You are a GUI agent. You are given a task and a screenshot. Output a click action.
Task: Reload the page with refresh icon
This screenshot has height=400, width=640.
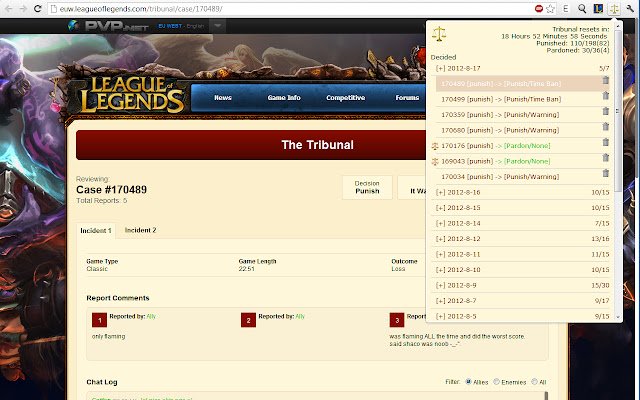point(38,9)
